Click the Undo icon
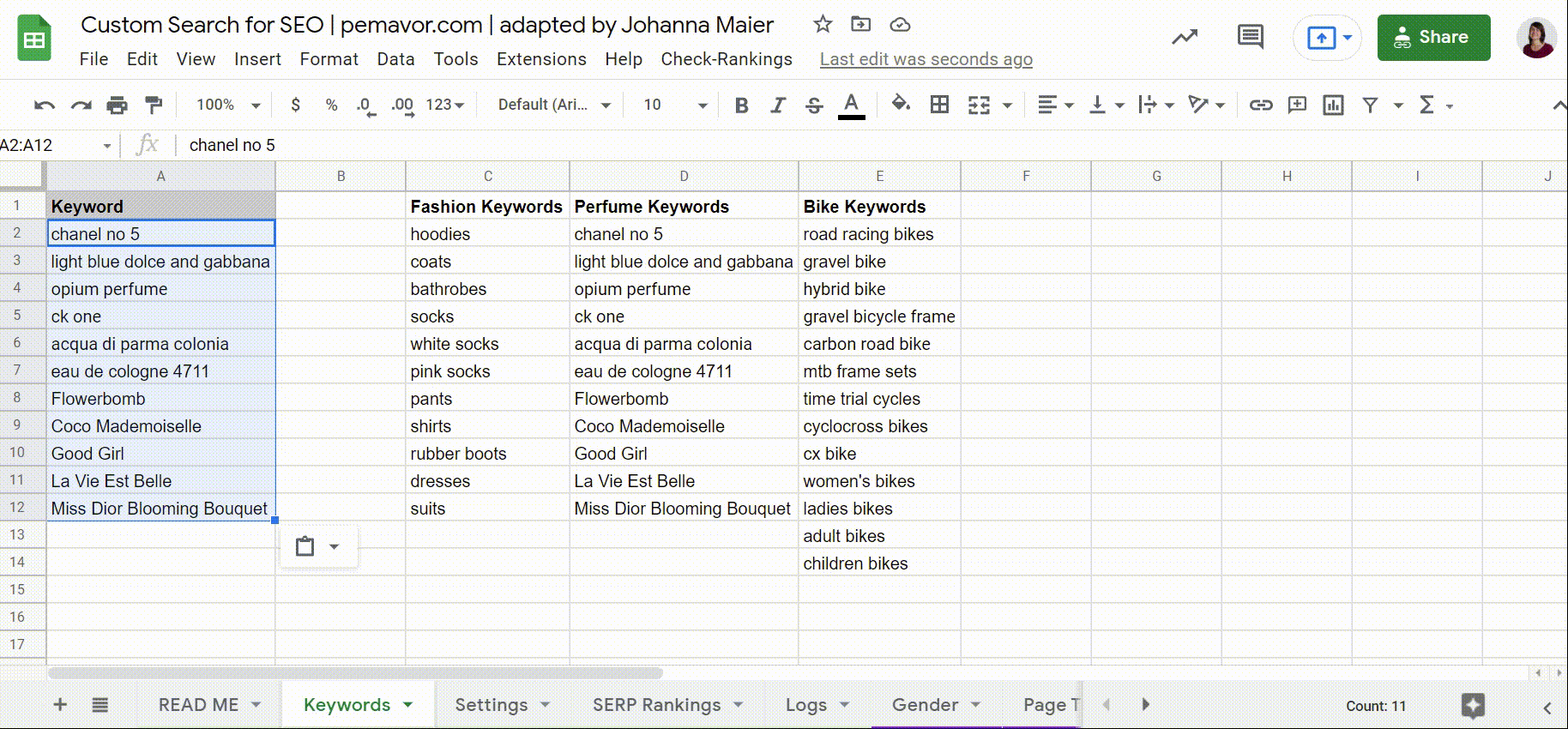Image resolution: width=1568 pixels, height=729 pixels. click(45, 105)
